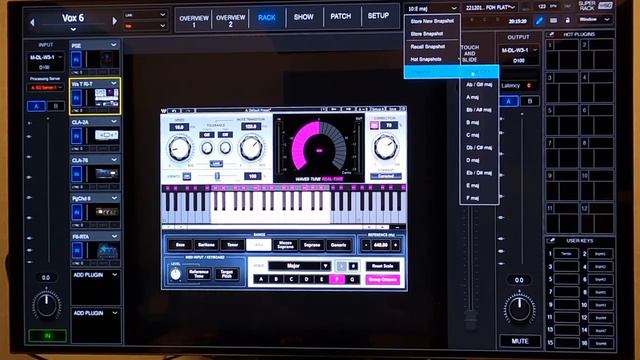Viewport: 640px width, 360px height.
Task: Open the Window dropdown in the top bar
Action: coord(595,20)
